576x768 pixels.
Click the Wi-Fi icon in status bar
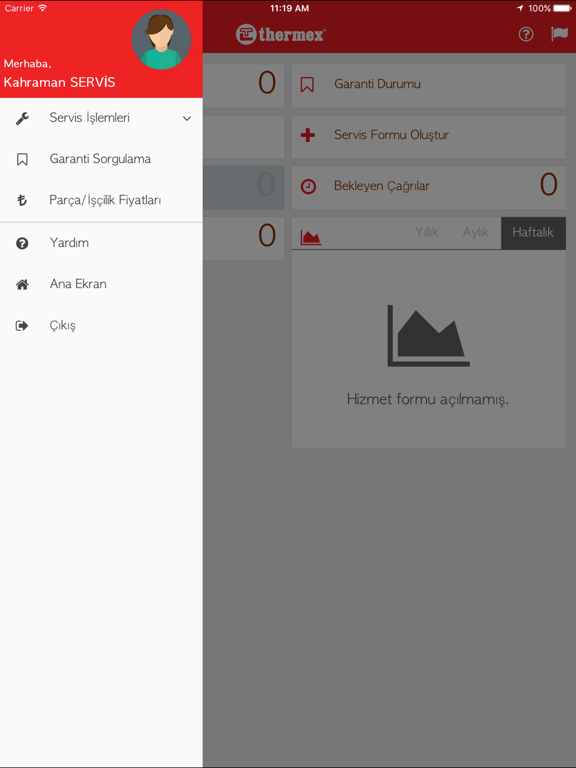click(x=43, y=8)
